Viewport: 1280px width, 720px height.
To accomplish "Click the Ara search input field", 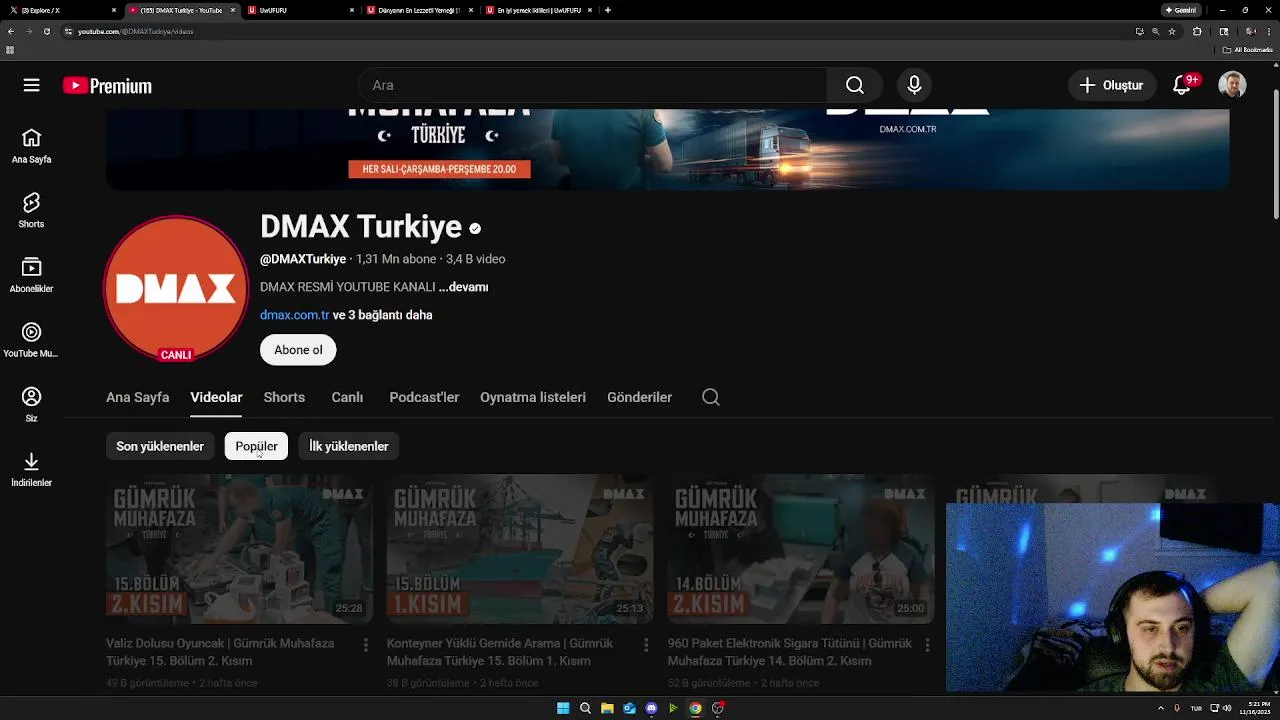I will click(x=592, y=86).
